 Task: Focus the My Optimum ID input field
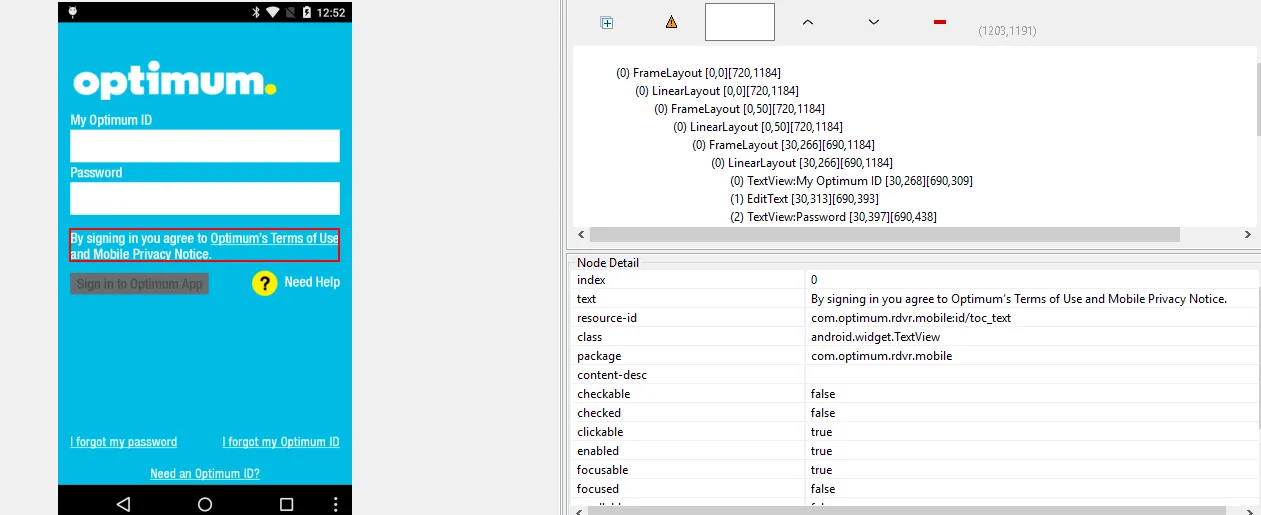(205, 146)
